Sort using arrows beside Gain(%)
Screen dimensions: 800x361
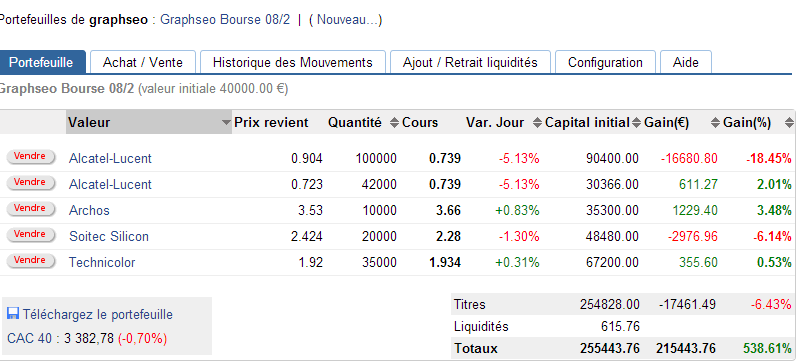789,122
